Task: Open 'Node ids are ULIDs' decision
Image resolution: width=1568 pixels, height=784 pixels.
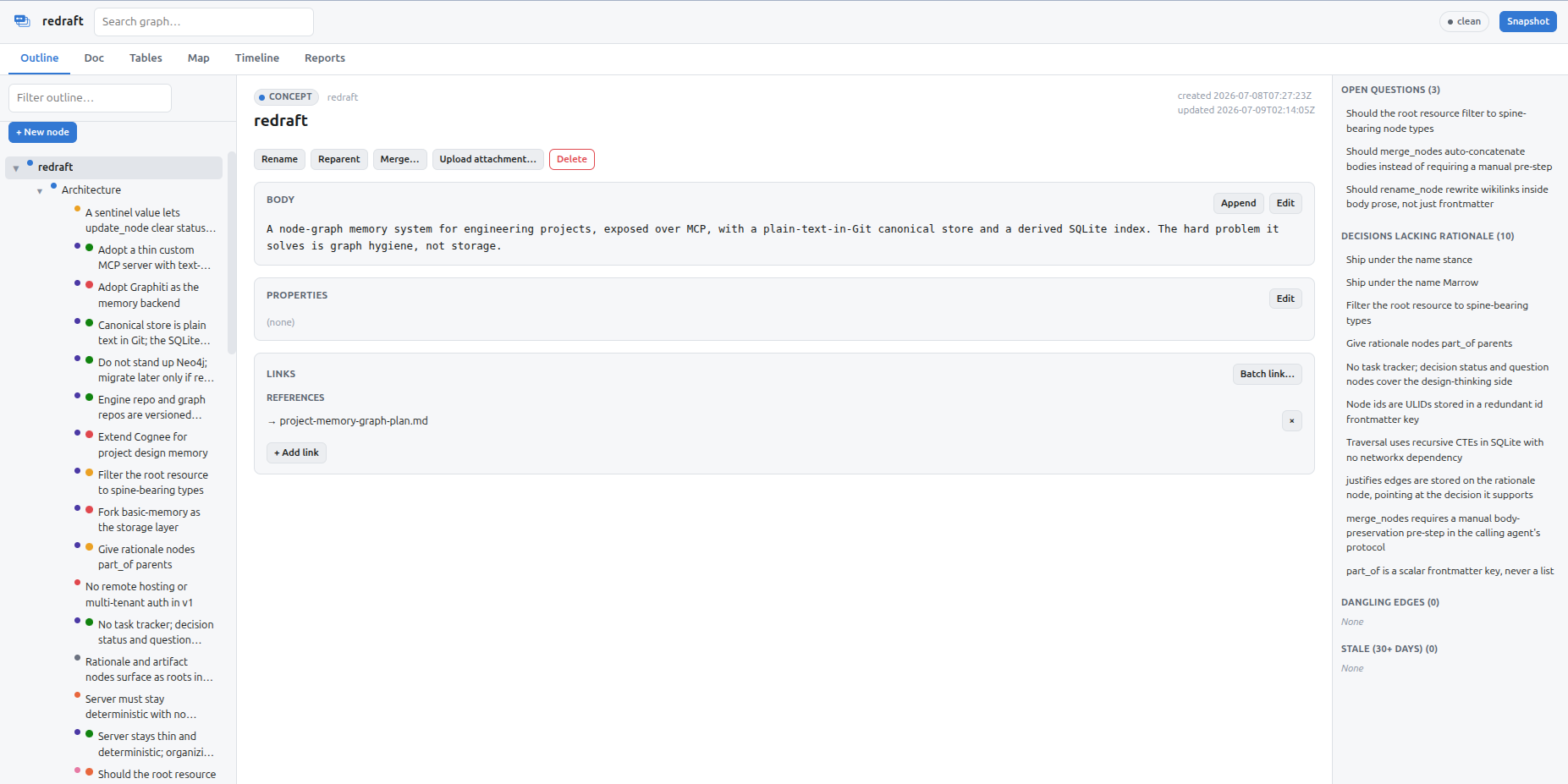Action: tap(1444, 412)
